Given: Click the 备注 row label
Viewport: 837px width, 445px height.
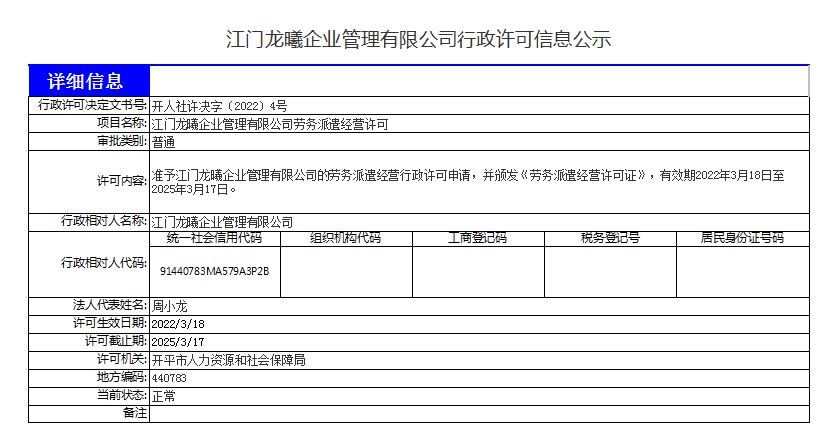Looking at the screenshot, I should click(134, 413).
